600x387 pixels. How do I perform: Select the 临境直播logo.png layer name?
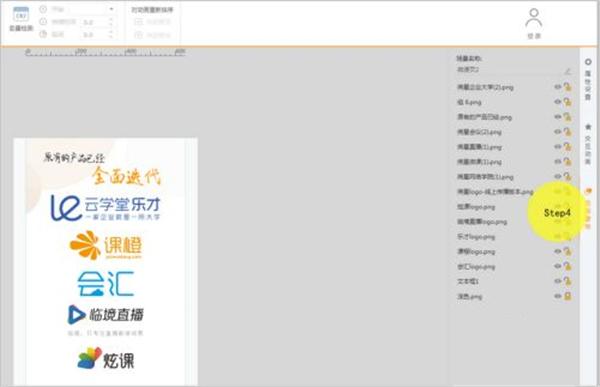click(x=482, y=222)
